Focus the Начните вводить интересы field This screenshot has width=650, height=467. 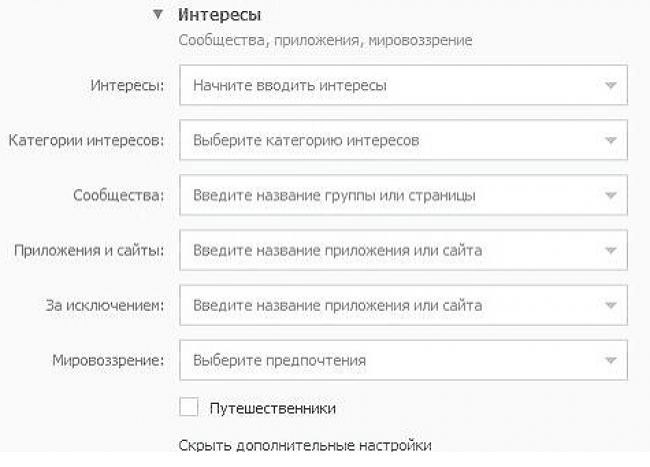(x=390, y=86)
